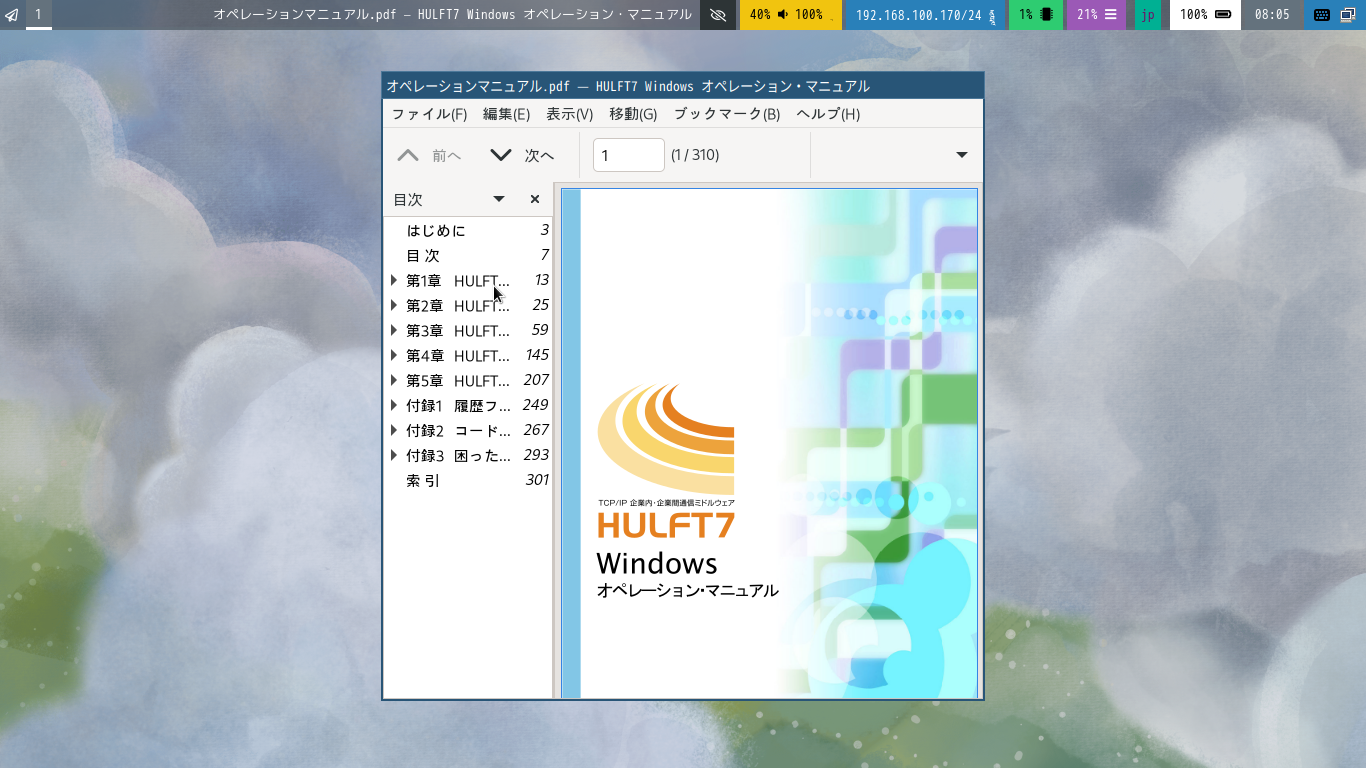Select 付録1 履歴フ outline row
This screenshot has height=768, width=1366.
pyautogui.click(x=468, y=405)
